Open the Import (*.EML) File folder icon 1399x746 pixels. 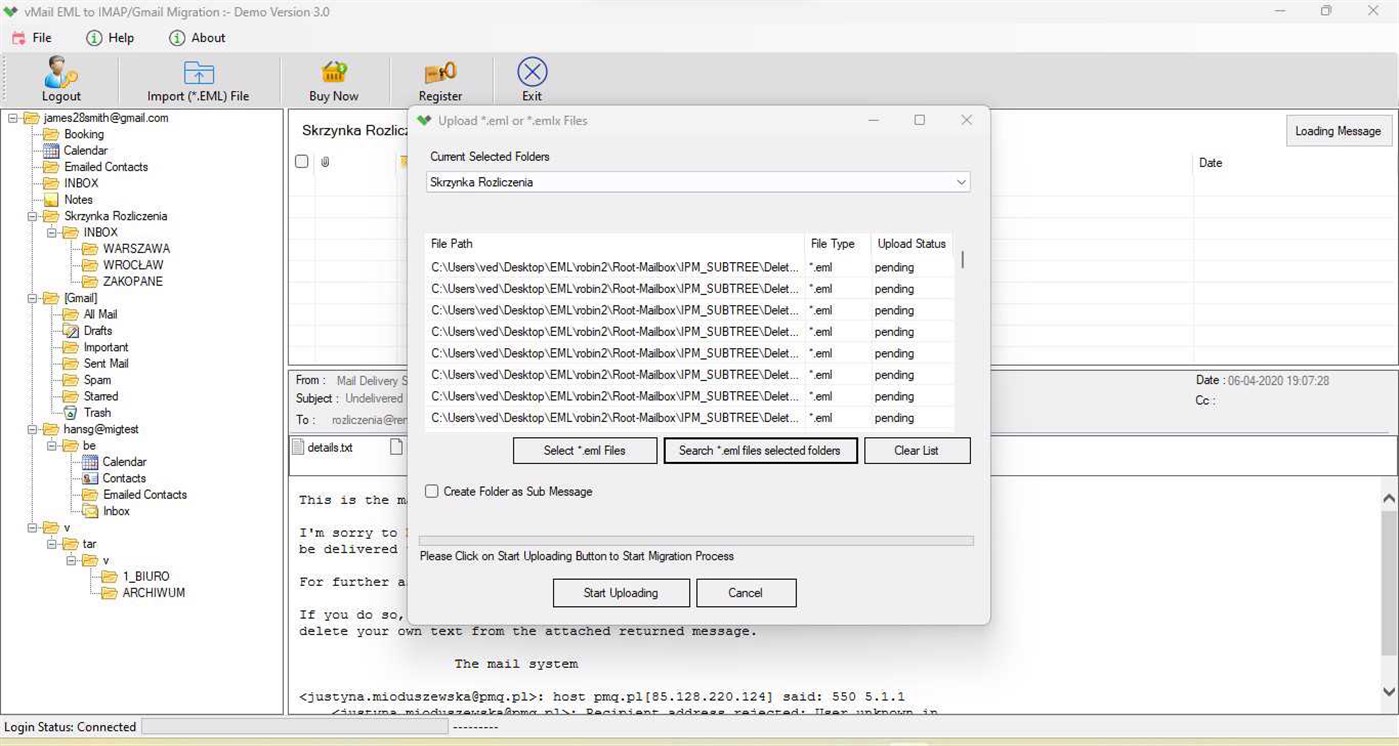199,71
